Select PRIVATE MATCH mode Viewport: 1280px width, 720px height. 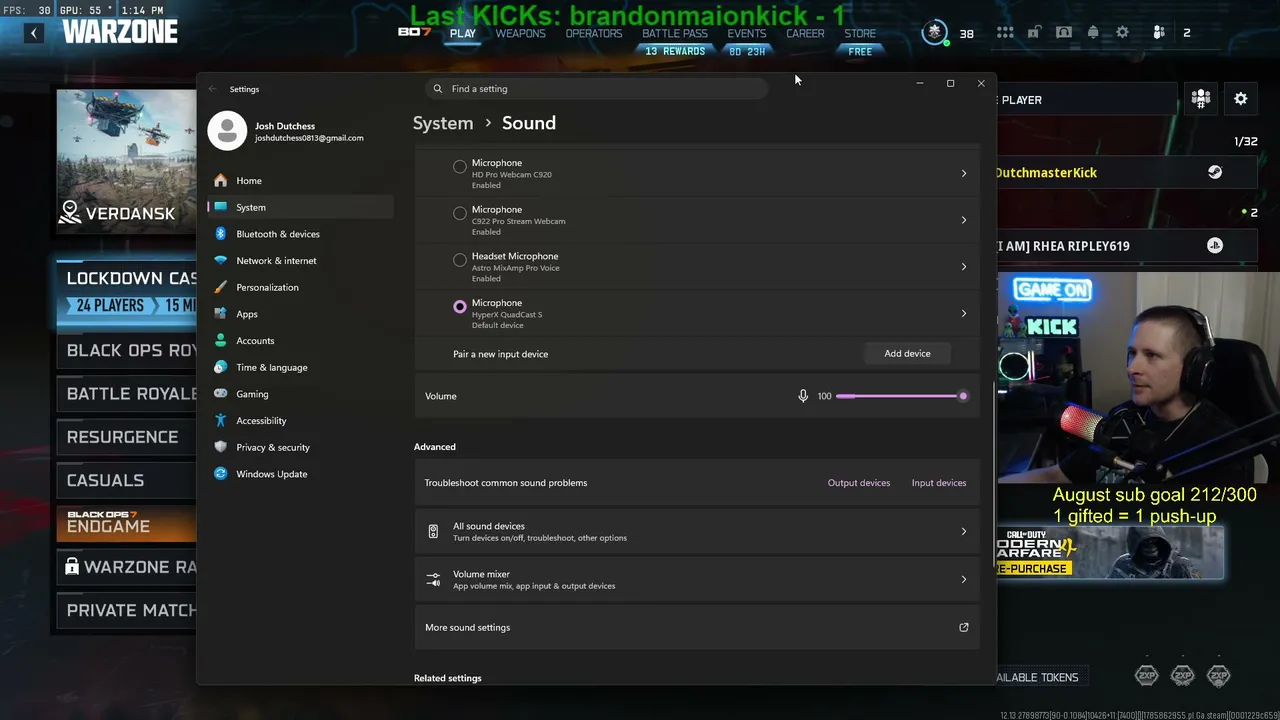(126, 610)
